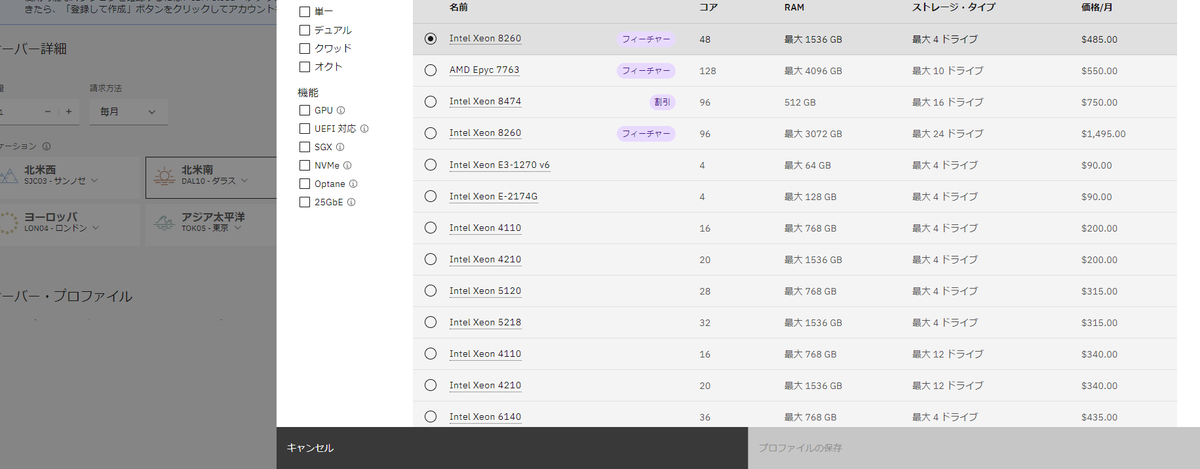The width and height of the screenshot is (1200, 469).
Task: Open the Intel Xeon 5218 name link
Action: [485, 322]
